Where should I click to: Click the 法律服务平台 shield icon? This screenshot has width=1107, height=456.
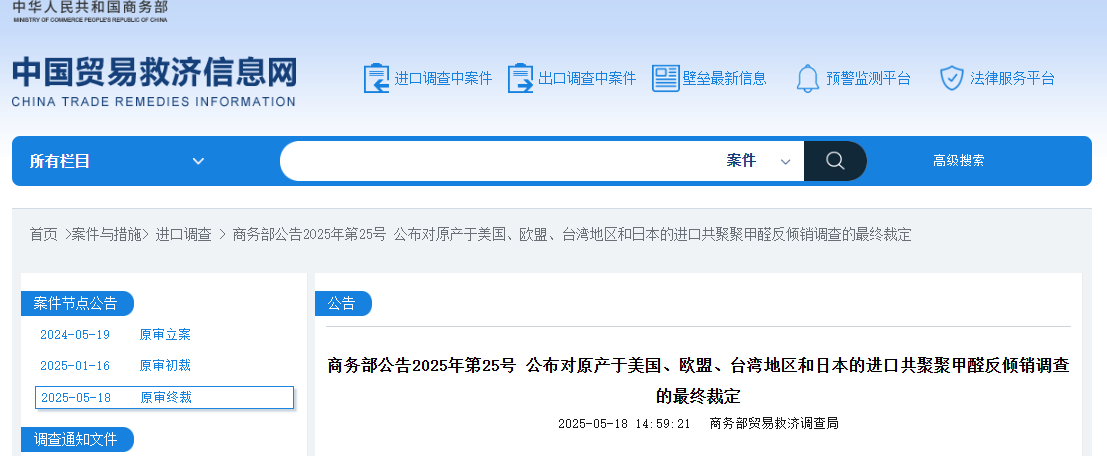952,78
